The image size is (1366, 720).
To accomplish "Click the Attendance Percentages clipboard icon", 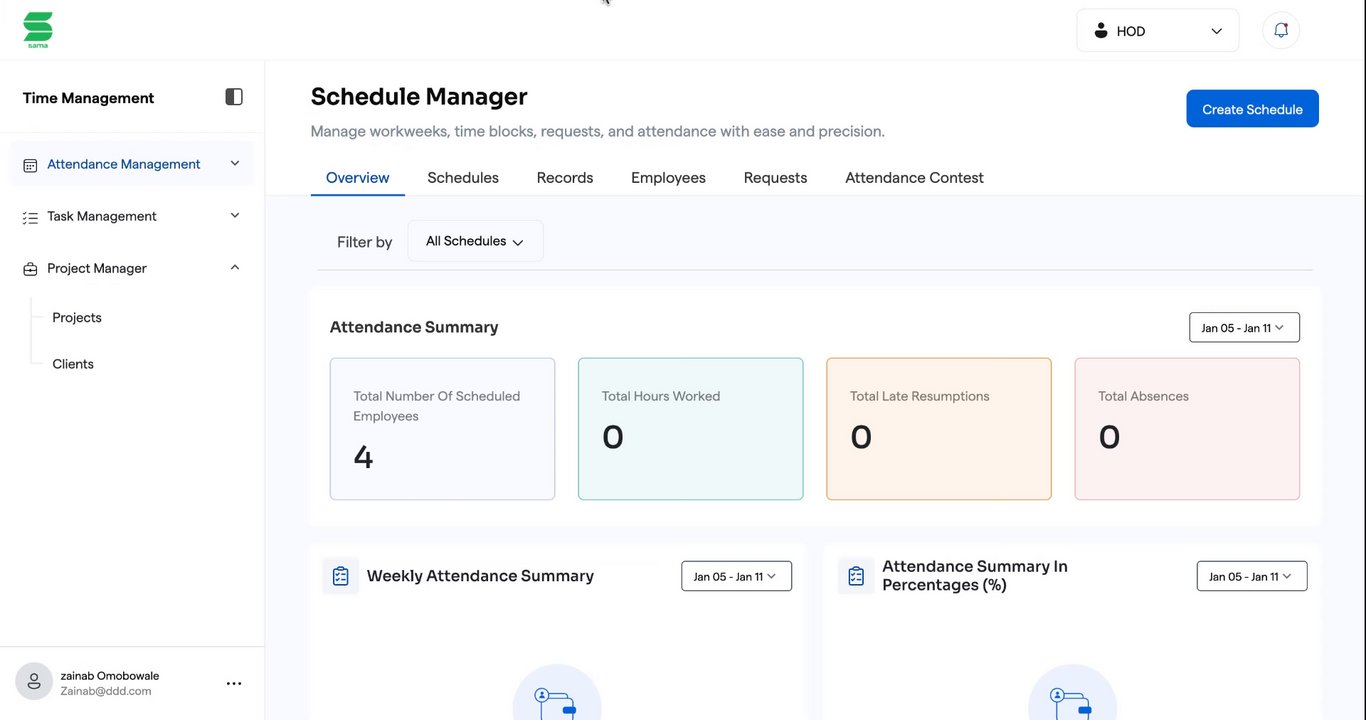I will [x=856, y=576].
